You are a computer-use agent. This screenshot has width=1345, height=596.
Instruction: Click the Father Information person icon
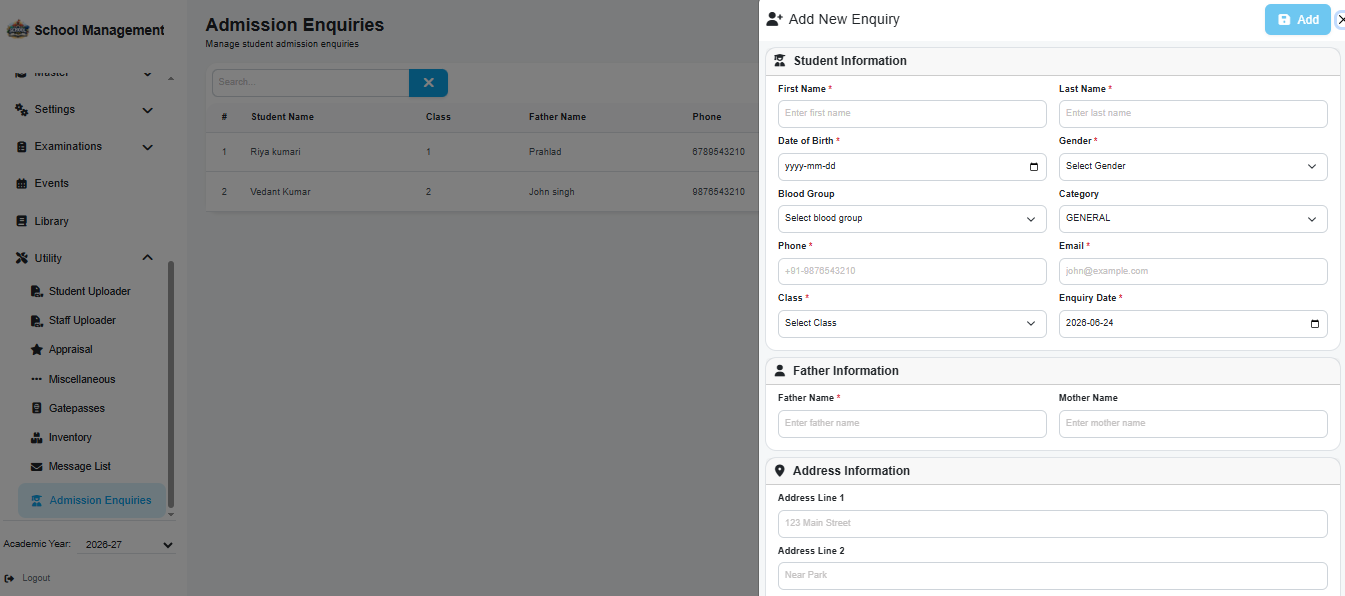780,371
